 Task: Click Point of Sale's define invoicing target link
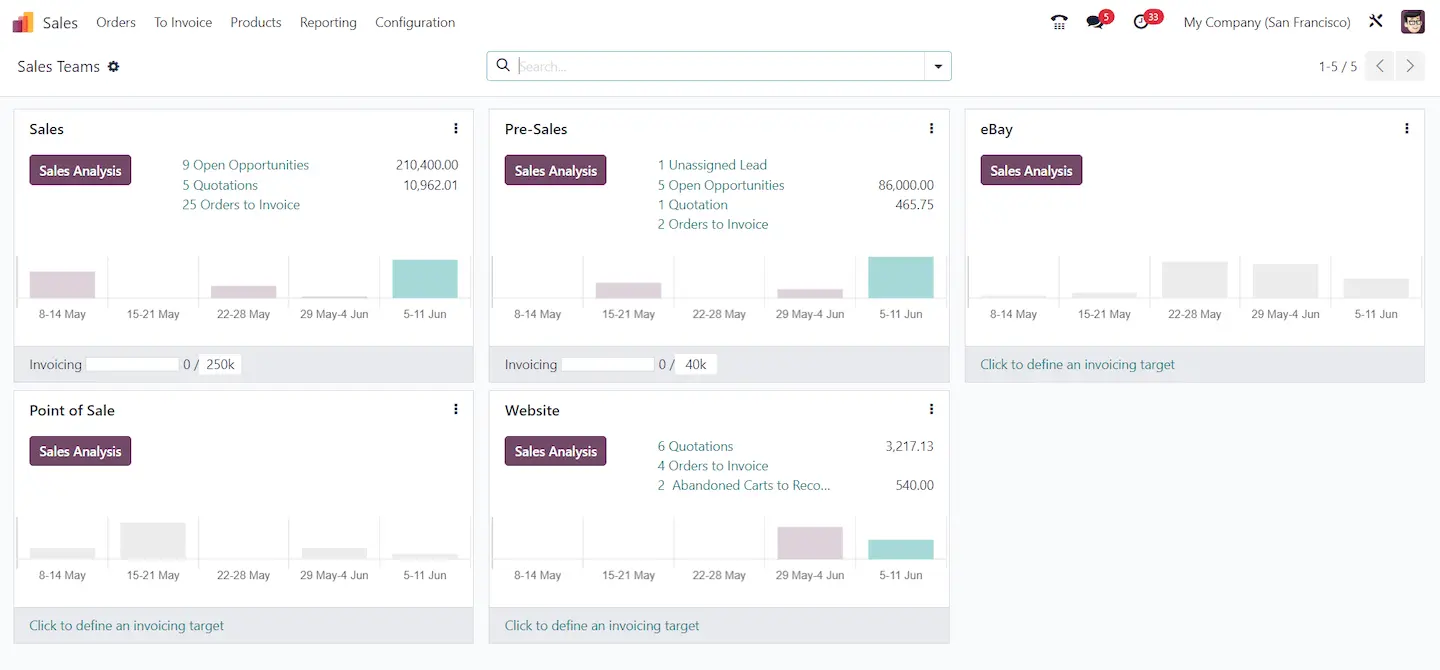click(x=127, y=626)
